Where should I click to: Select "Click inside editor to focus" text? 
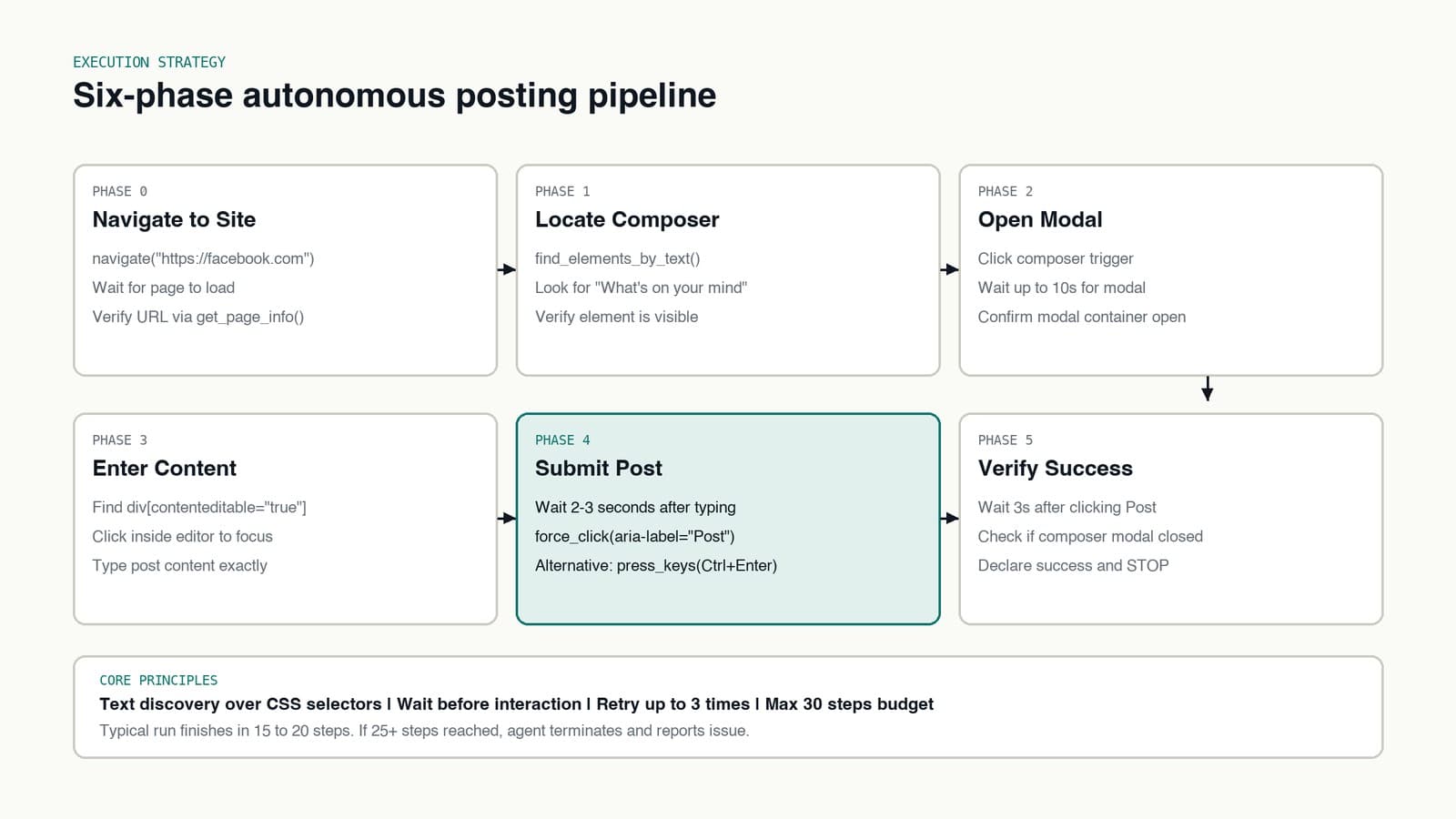(182, 536)
